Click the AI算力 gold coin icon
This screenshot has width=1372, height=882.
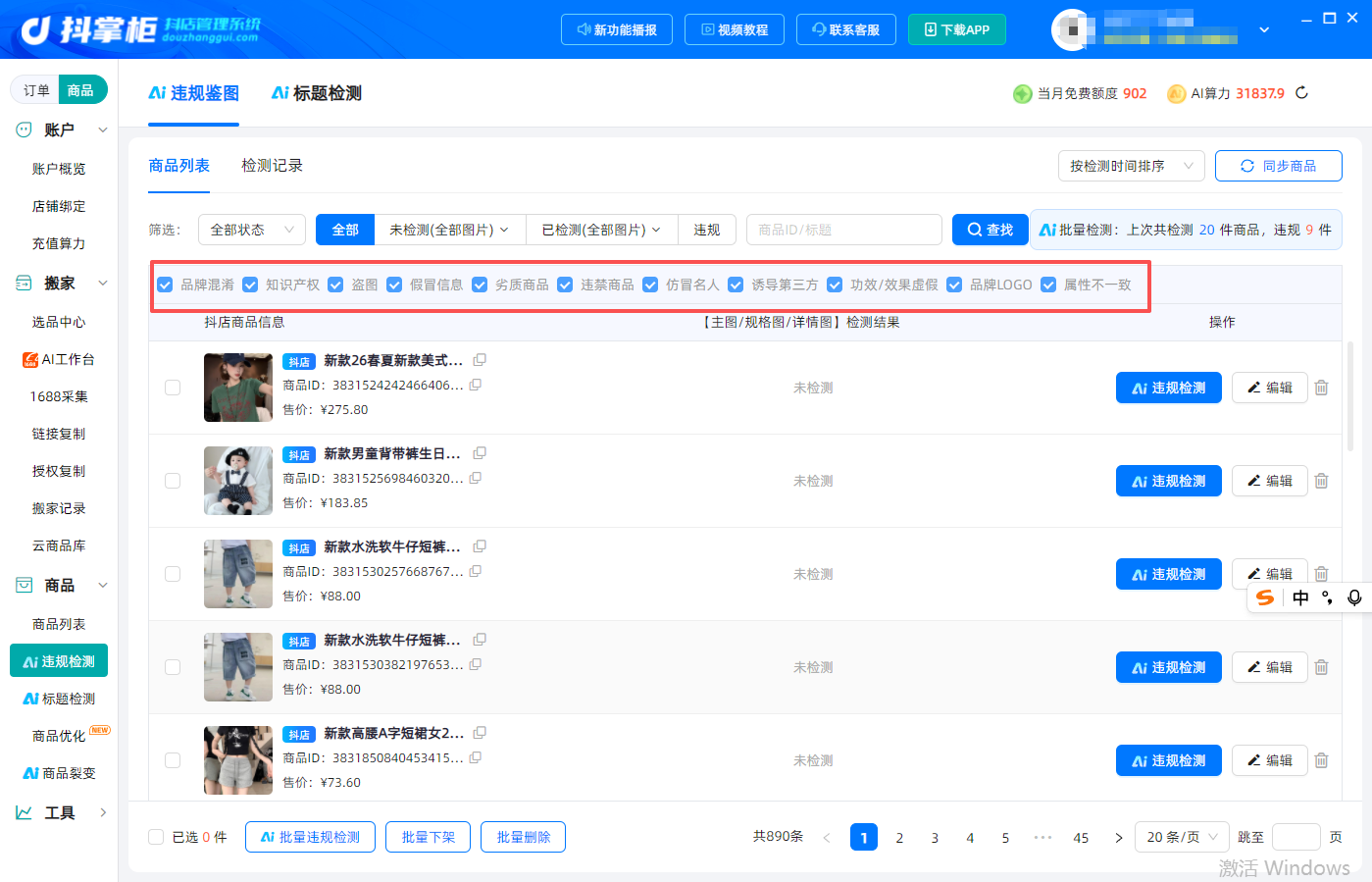(x=1176, y=94)
